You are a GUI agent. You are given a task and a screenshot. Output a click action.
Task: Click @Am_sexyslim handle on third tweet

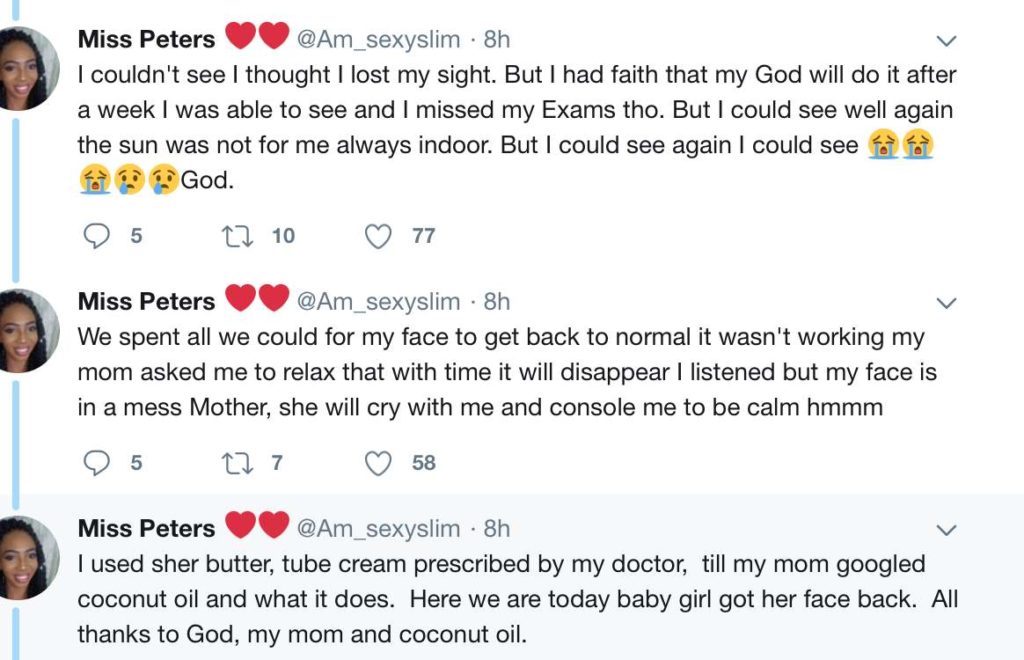point(379,528)
